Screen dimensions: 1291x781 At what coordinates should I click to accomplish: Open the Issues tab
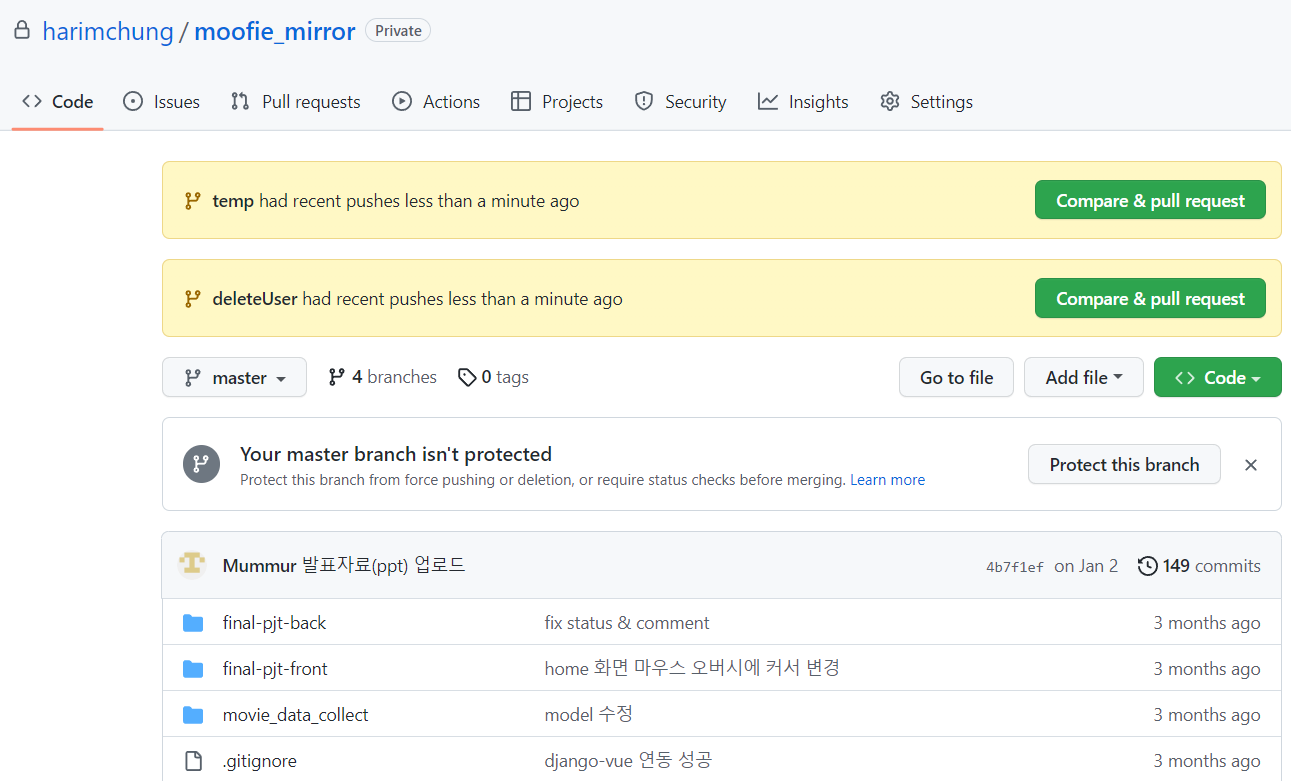pyautogui.click(x=161, y=102)
